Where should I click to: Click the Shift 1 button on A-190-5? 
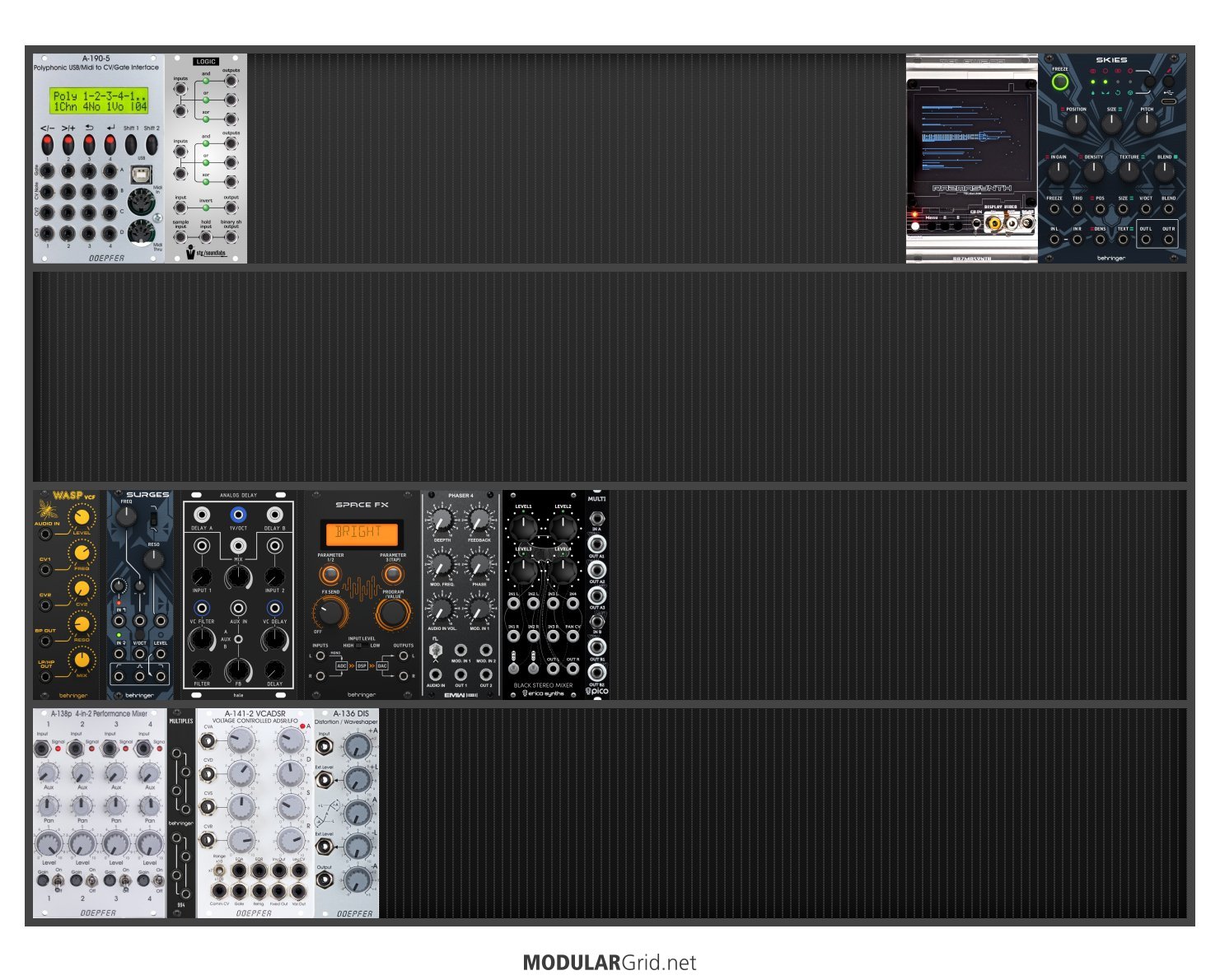(x=130, y=144)
